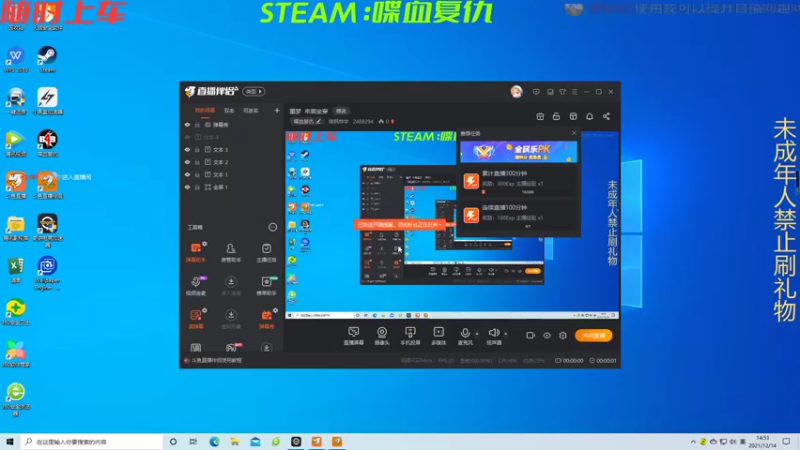Show the hidden 文本 4 layer
This screenshot has width=800, height=450.
[187, 137]
